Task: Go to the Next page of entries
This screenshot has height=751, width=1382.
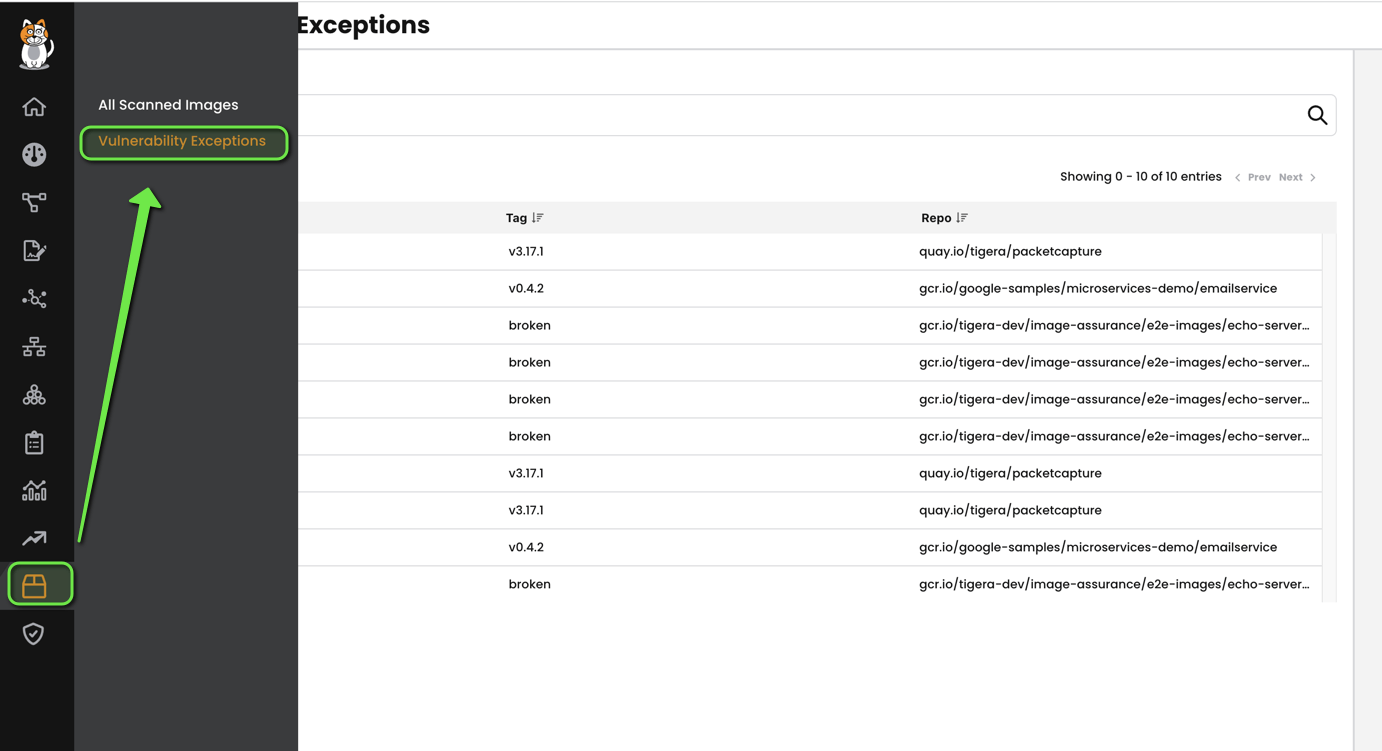Action: [1298, 177]
